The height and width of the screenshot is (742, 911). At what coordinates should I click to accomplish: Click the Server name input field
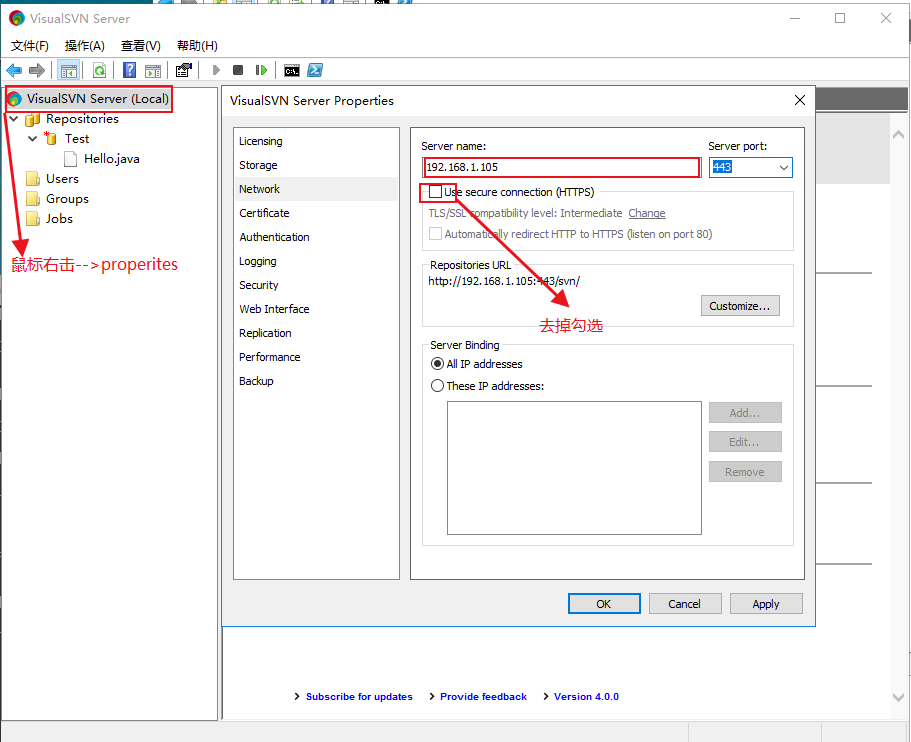[x=561, y=167]
